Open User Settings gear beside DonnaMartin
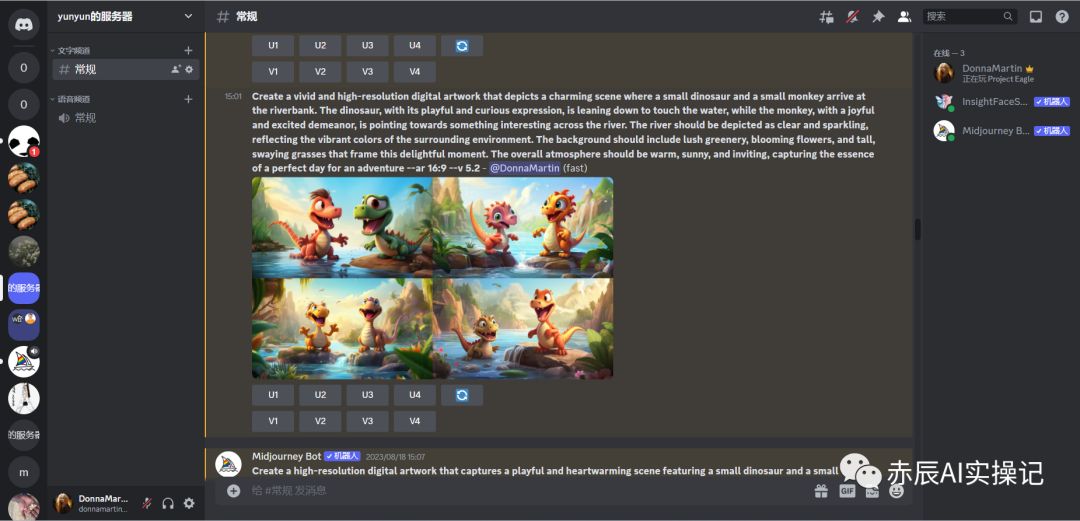Image resolution: width=1080 pixels, height=521 pixels. coord(189,503)
